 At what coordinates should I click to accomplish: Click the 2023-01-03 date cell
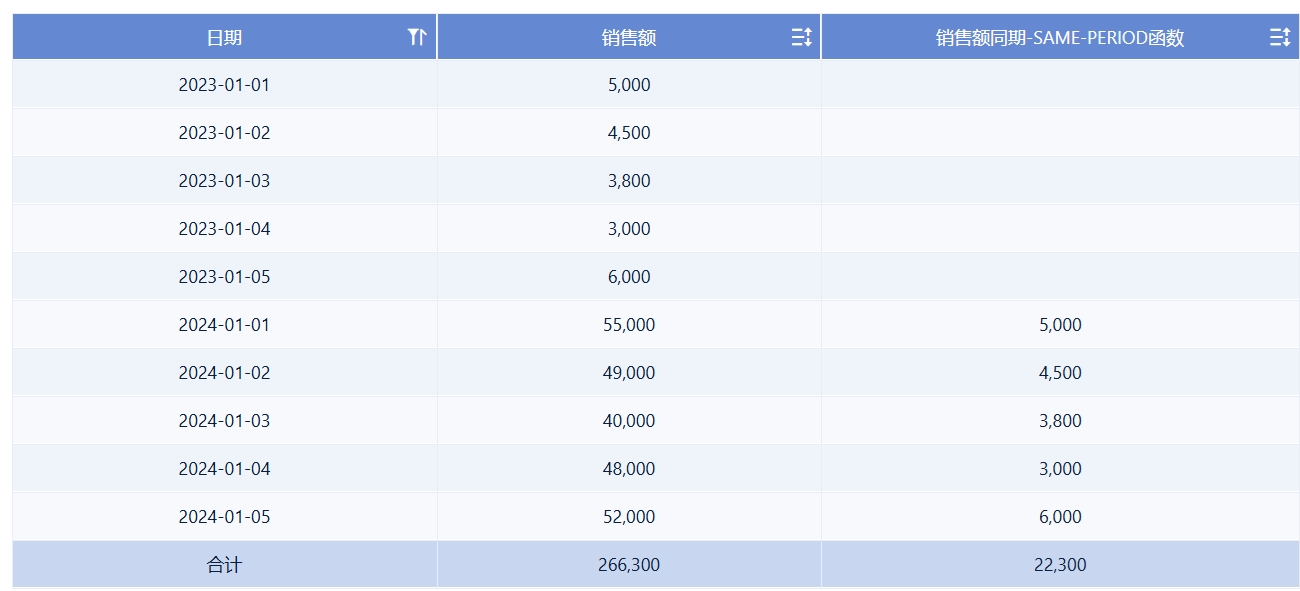point(224,181)
